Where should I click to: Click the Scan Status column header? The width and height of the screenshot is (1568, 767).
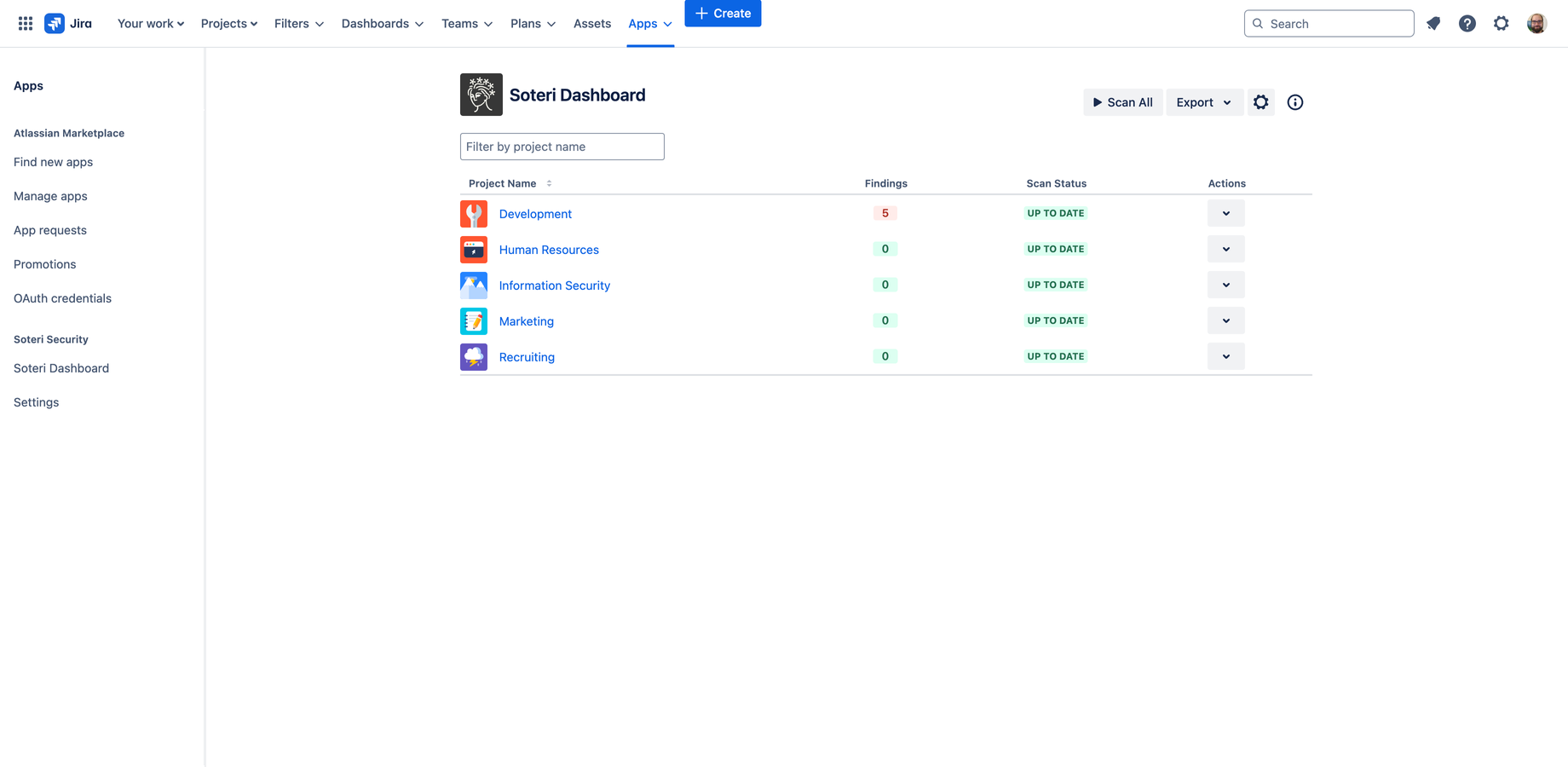tap(1057, 183)
